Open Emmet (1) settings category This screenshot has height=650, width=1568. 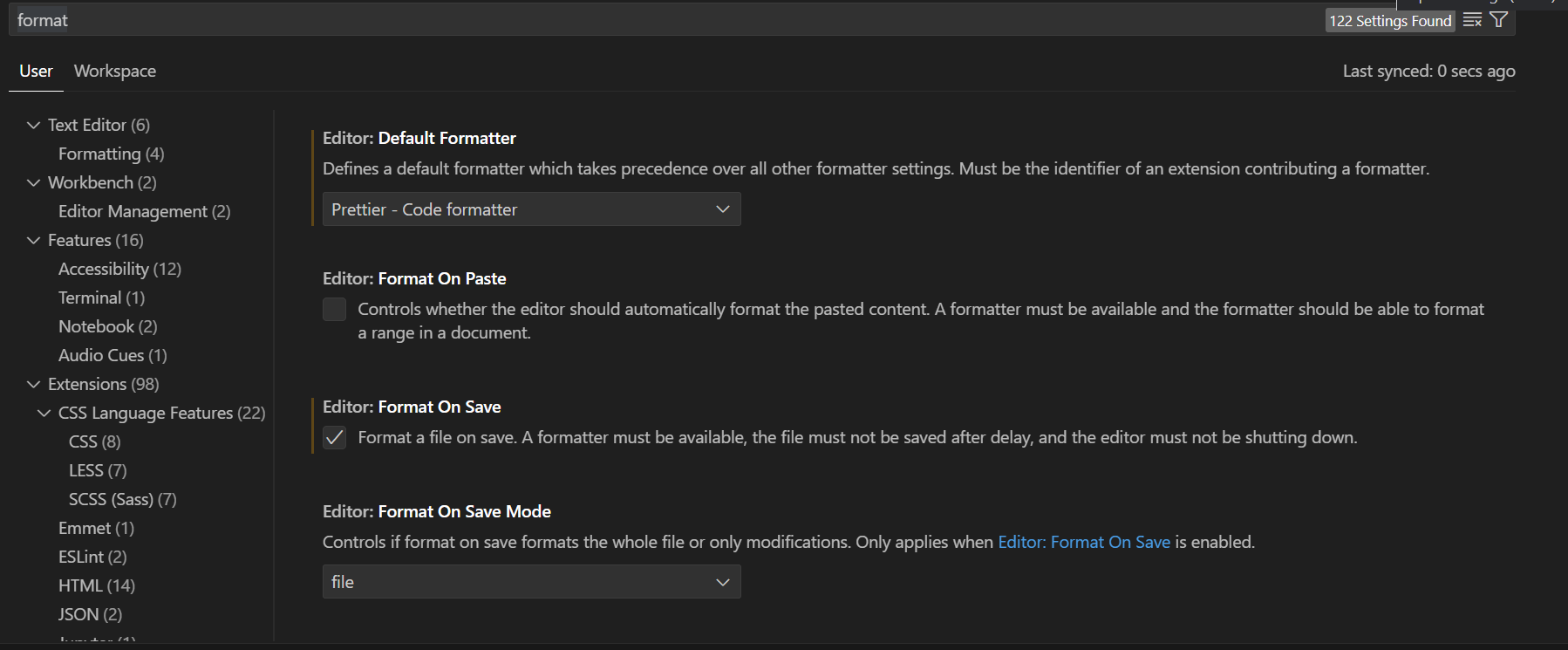97,528
